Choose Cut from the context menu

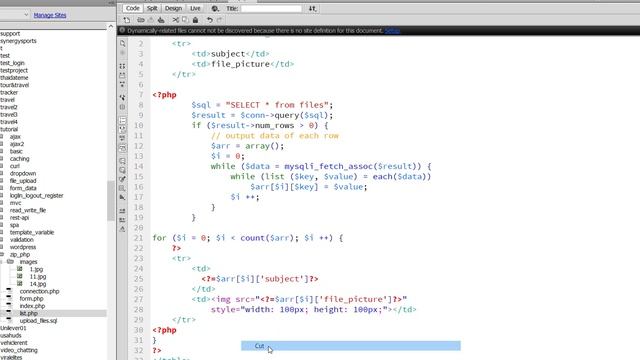351,346
